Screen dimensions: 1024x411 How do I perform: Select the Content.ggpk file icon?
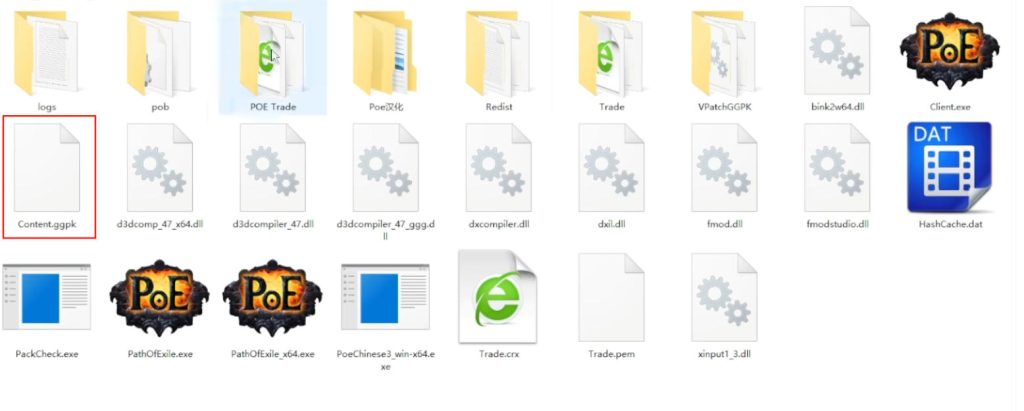pos(47,168)
